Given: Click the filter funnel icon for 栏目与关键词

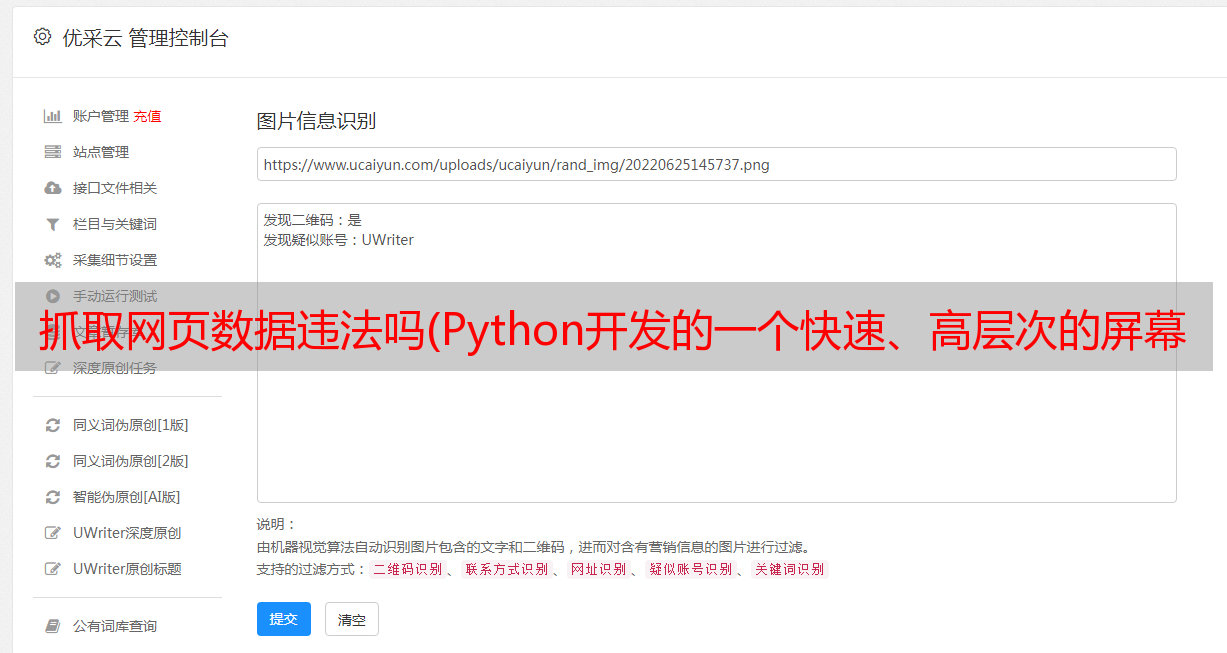Looking at the screenshot, I should pos(53,224).
